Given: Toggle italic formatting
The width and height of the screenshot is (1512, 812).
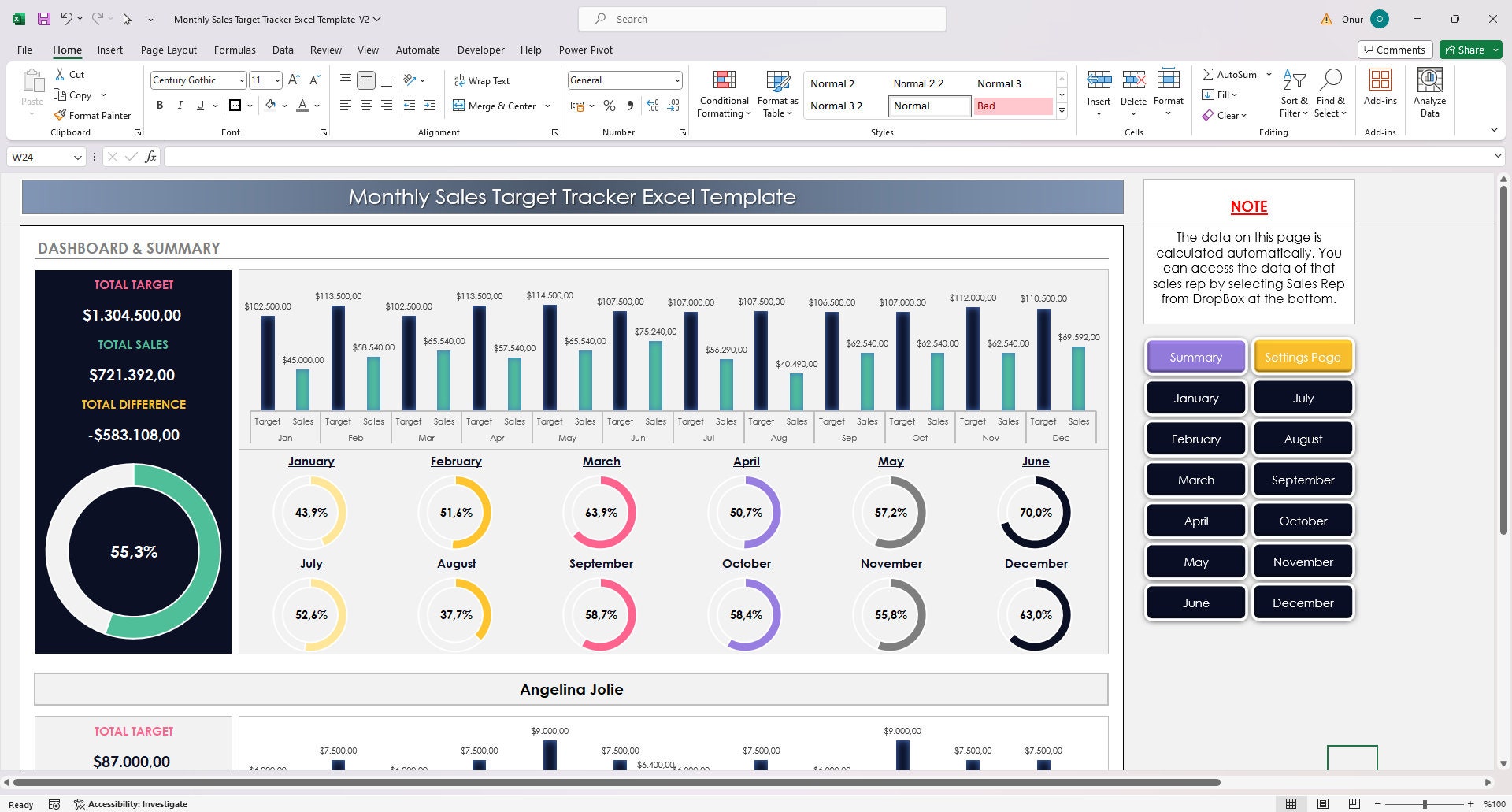Looking at the screenshot, I should tap(180, 105).
